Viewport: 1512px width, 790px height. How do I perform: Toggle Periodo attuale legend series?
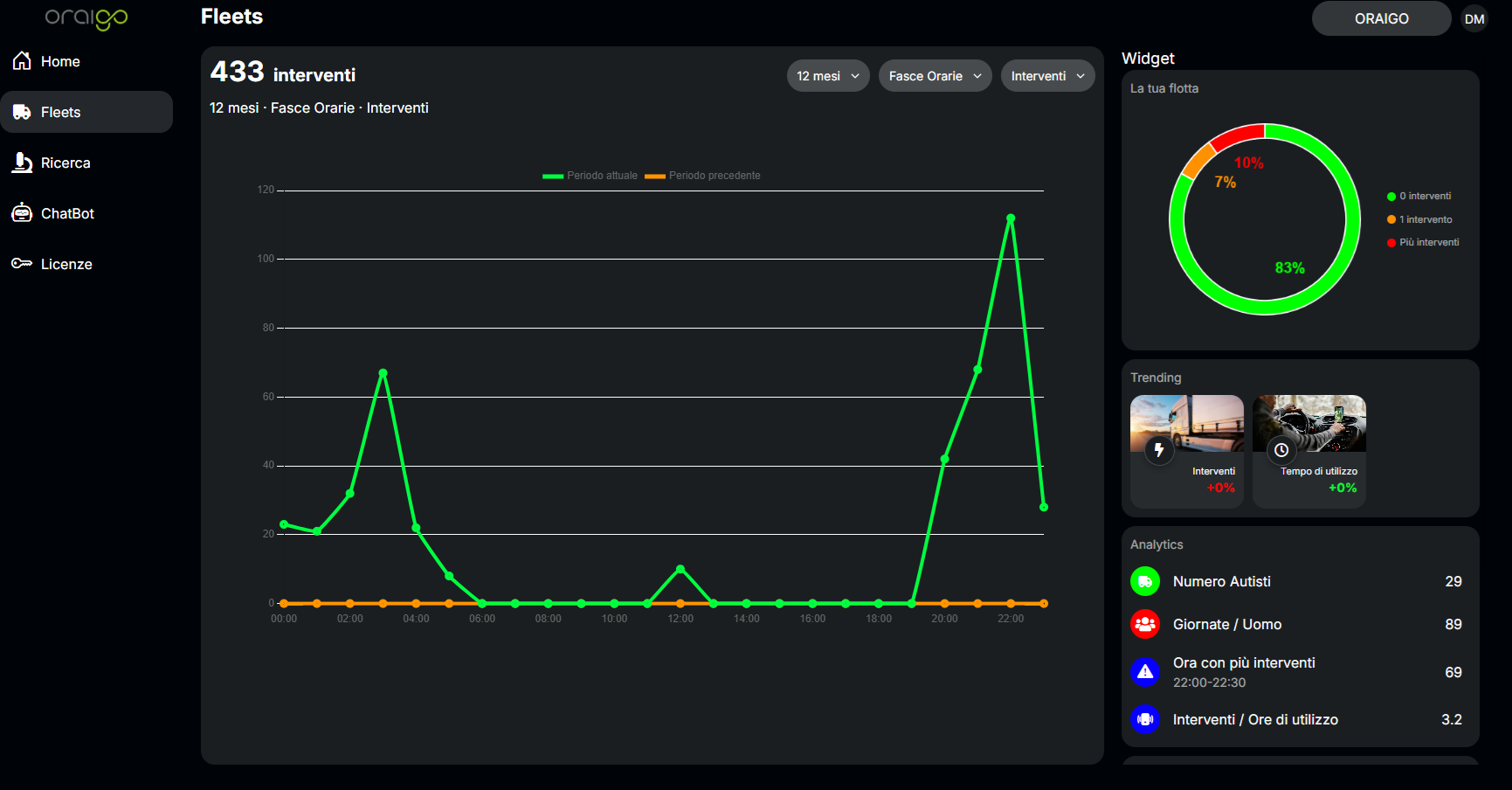[590, 176]
